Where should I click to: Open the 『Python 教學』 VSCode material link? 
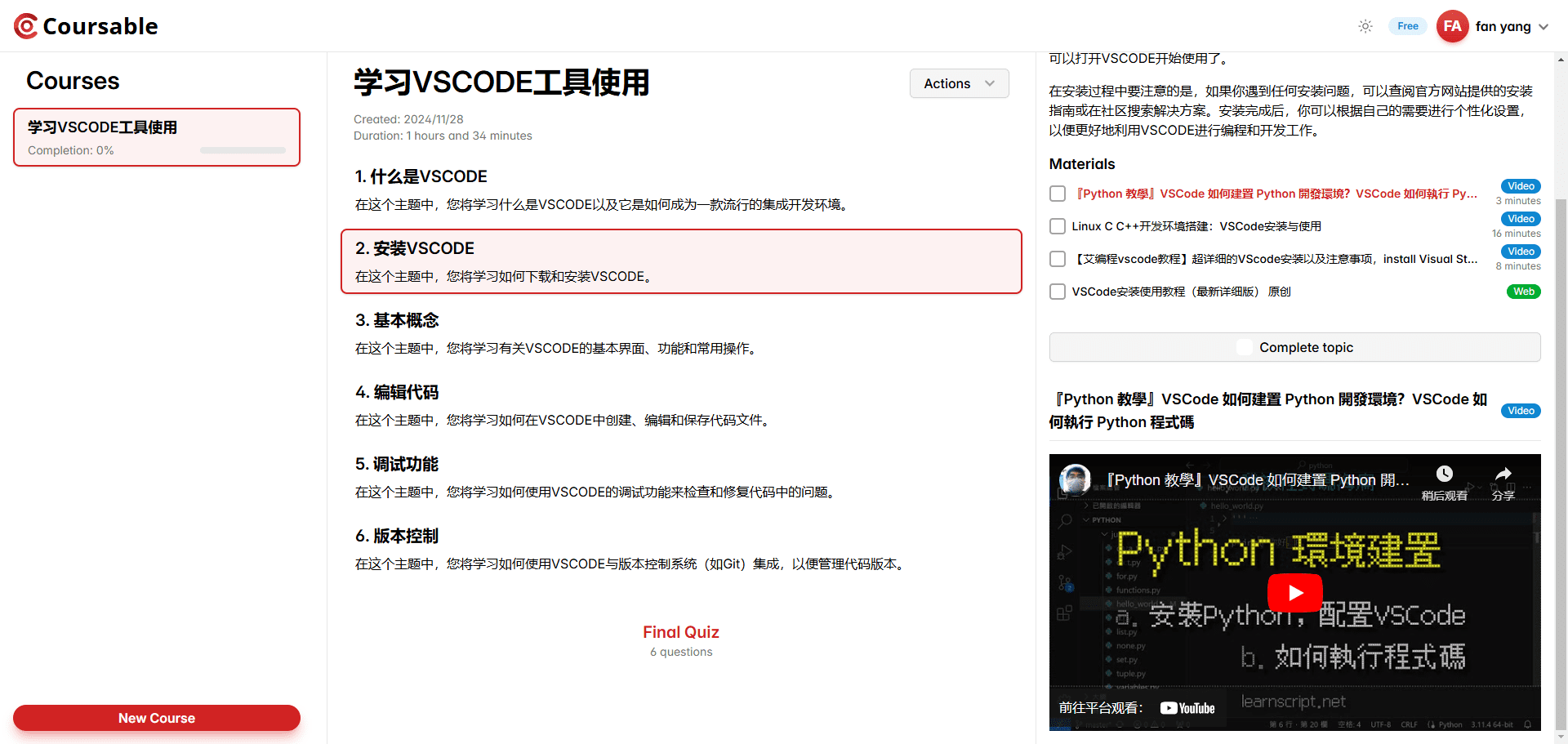1275,194
